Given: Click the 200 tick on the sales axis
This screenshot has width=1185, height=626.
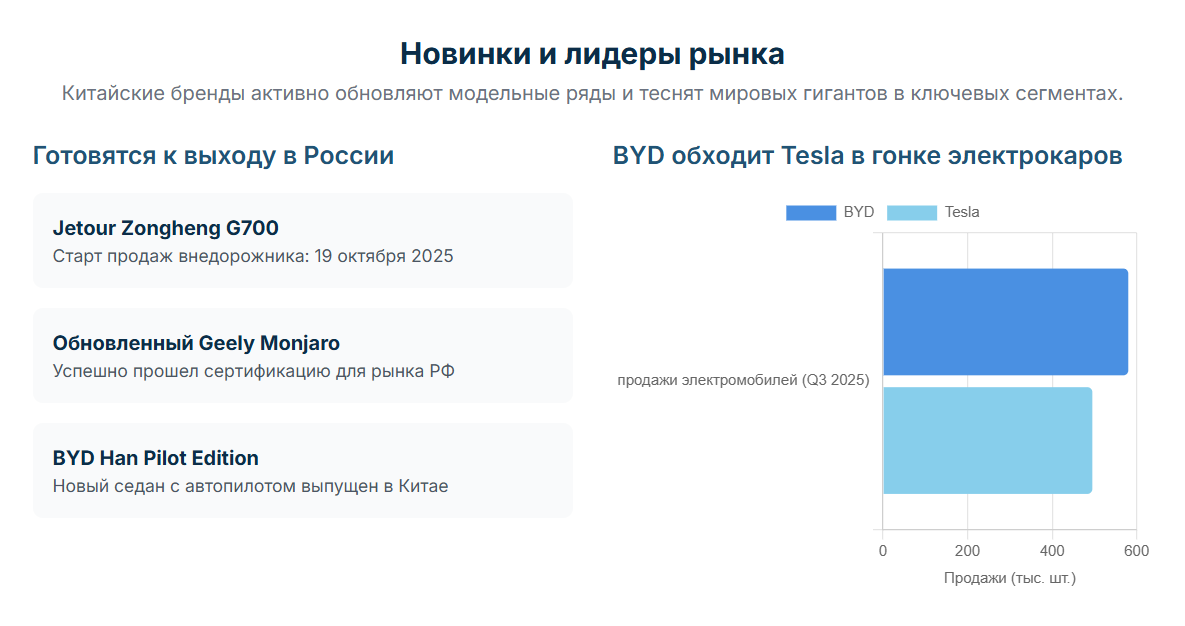Looking at the screenshot, I should click(x=967, y=551).
